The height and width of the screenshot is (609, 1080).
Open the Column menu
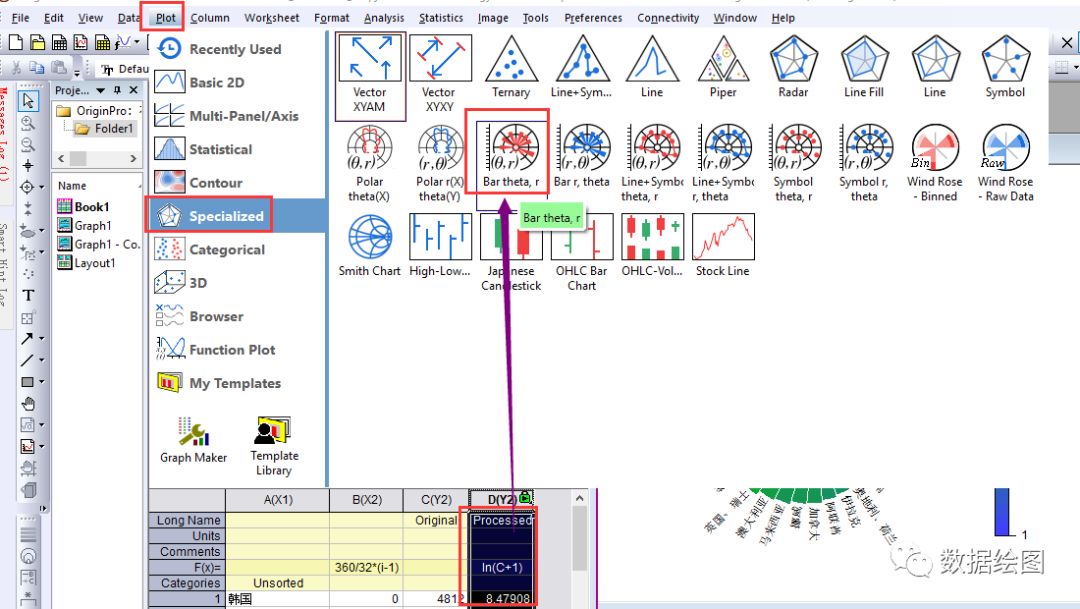210,18
